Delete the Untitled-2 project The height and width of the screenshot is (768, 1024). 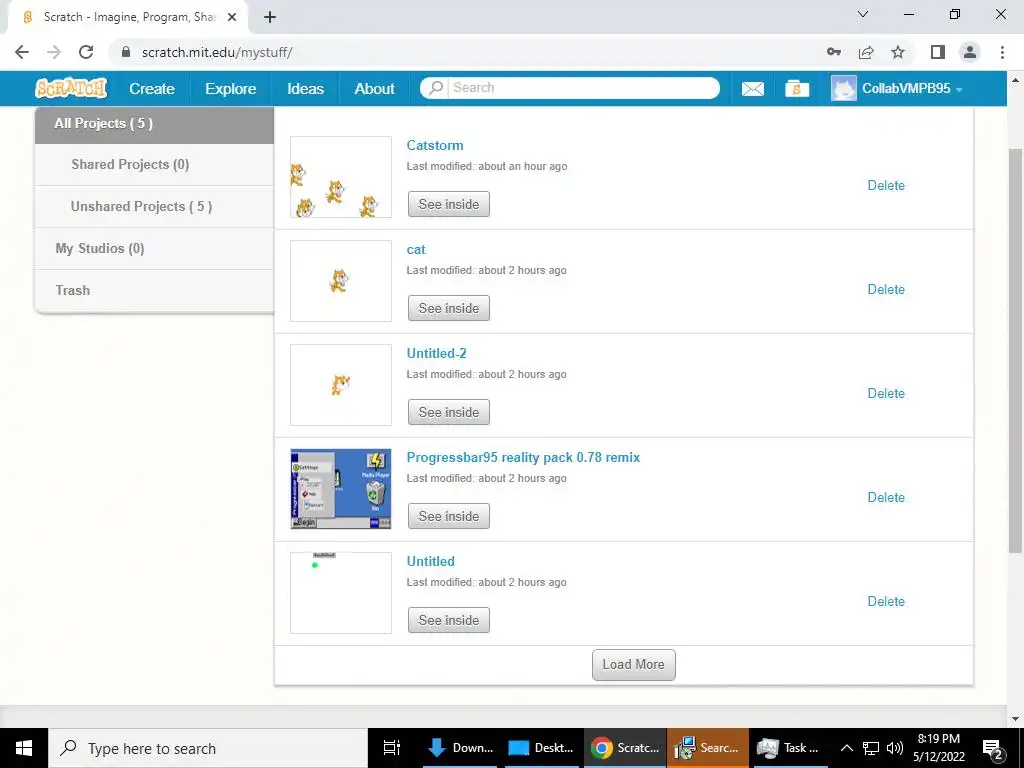pyautogui.click(x=886, y=393)
